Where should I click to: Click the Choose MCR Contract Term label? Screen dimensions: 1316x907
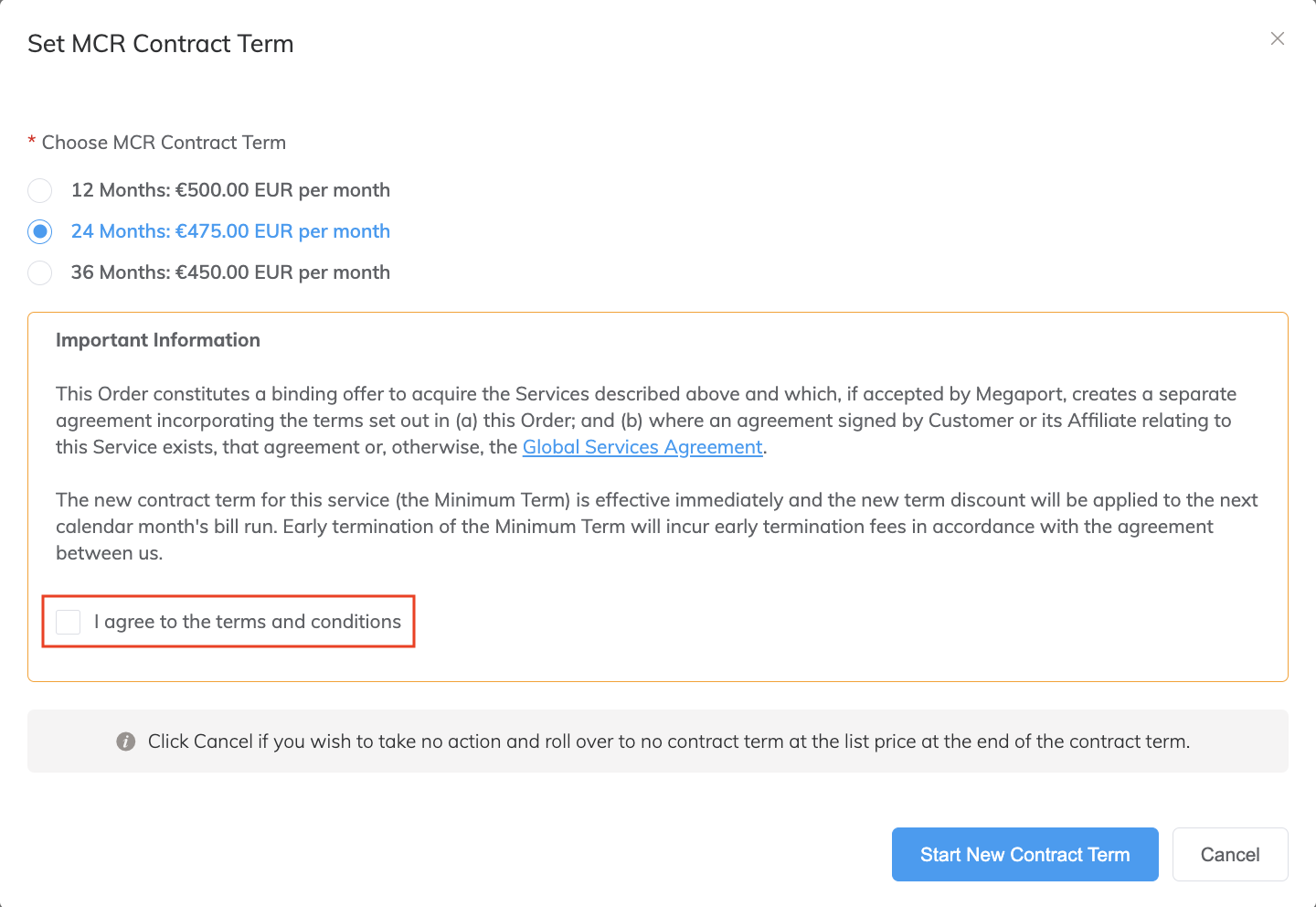click(164, 143)
